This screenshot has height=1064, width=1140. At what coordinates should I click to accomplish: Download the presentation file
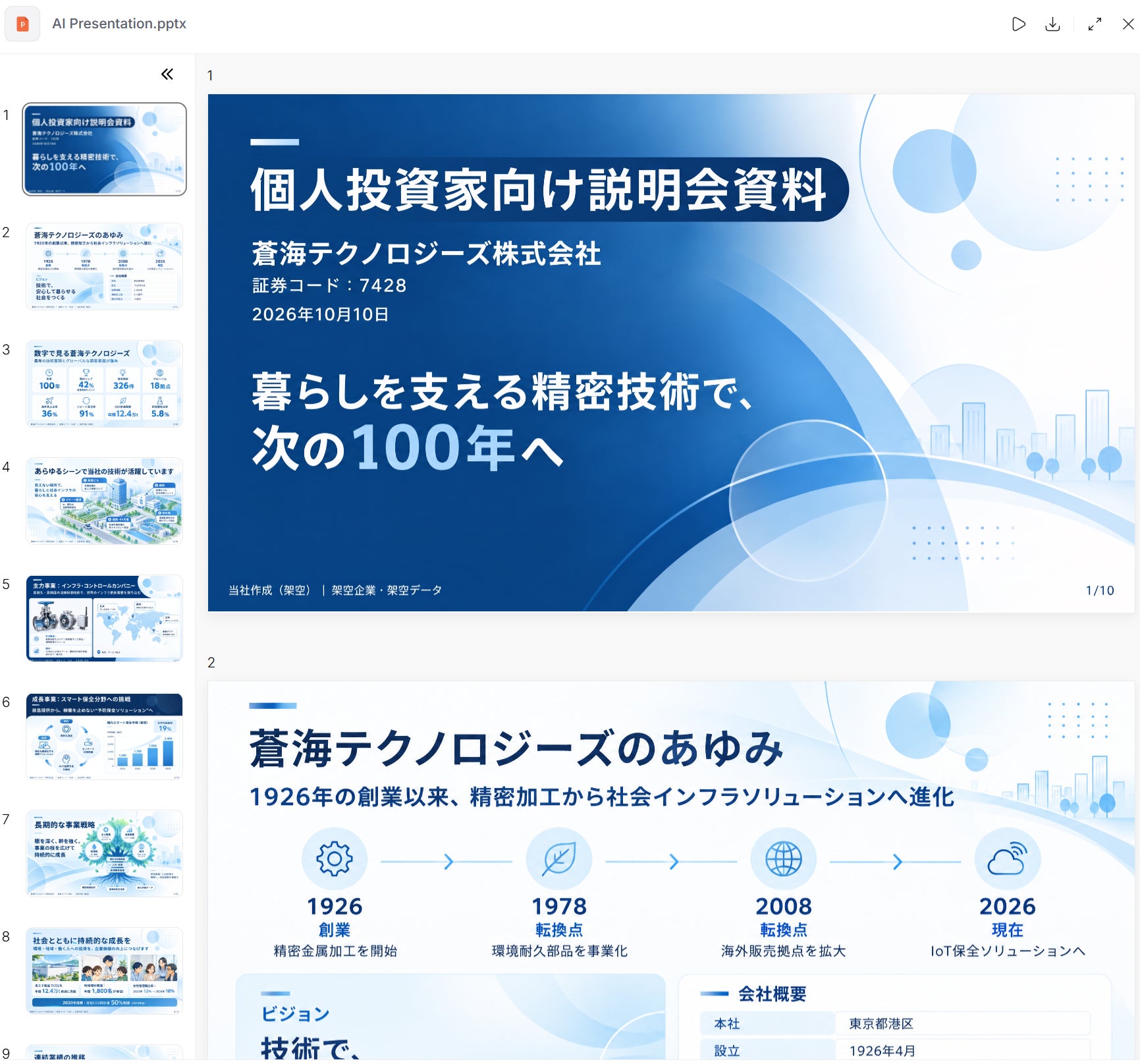click(x=1053, y=24)
